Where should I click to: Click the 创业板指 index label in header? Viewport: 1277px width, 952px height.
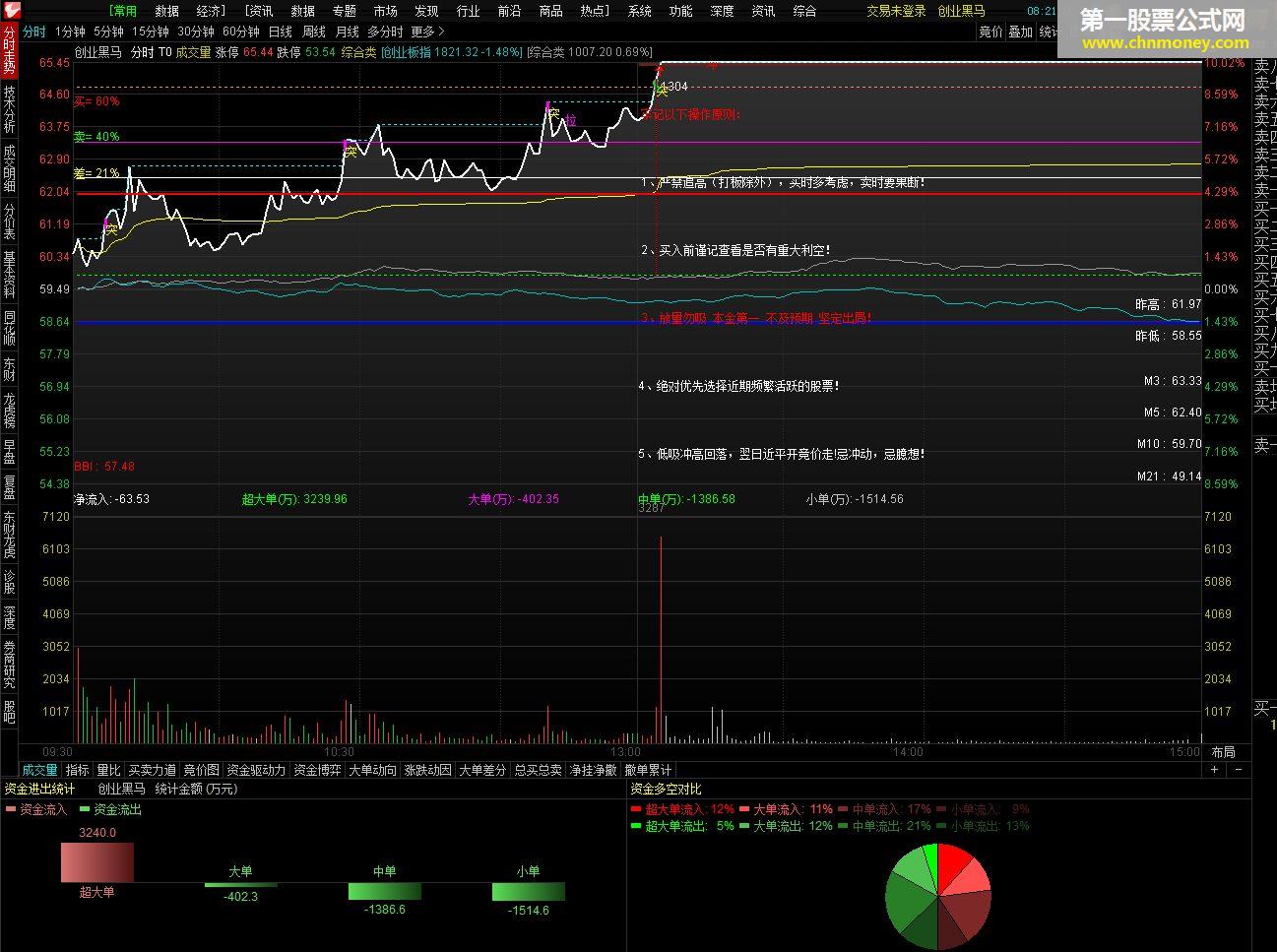coord(406,52)
